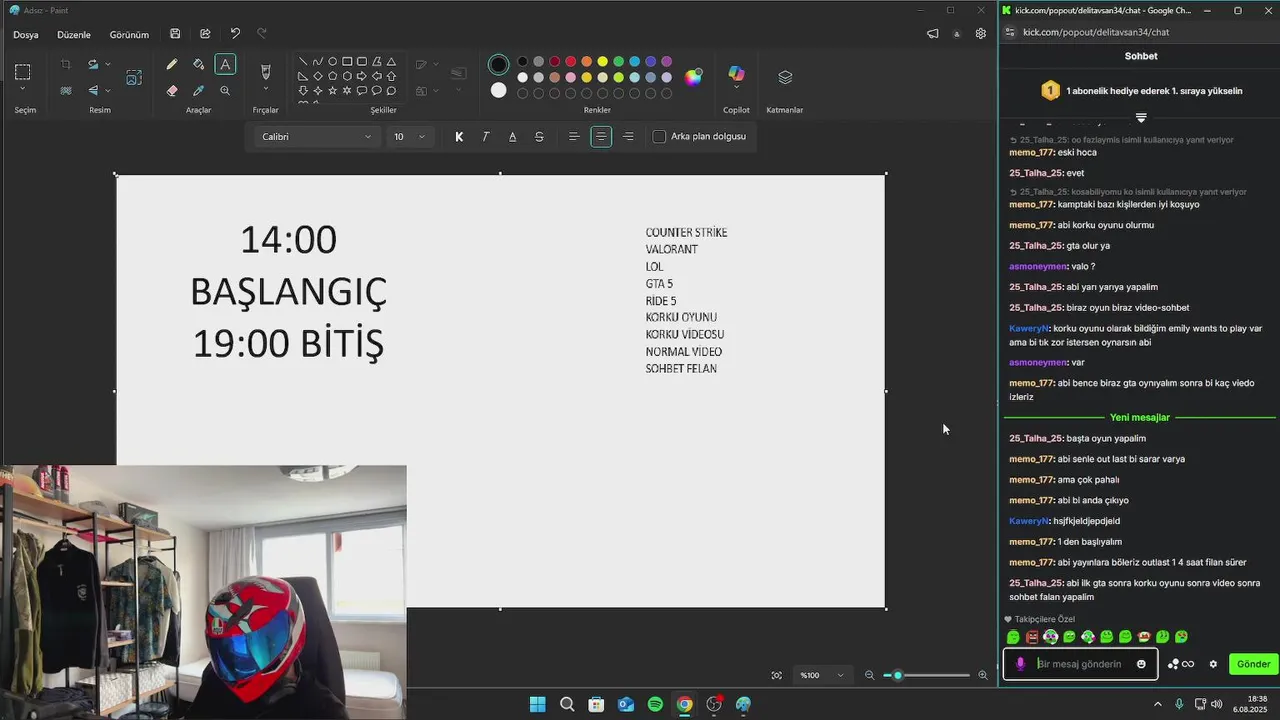The width and height of the screenshot is (1280, 720).
Task: Open Paint settings gear
Action: [x=981, y=33]
